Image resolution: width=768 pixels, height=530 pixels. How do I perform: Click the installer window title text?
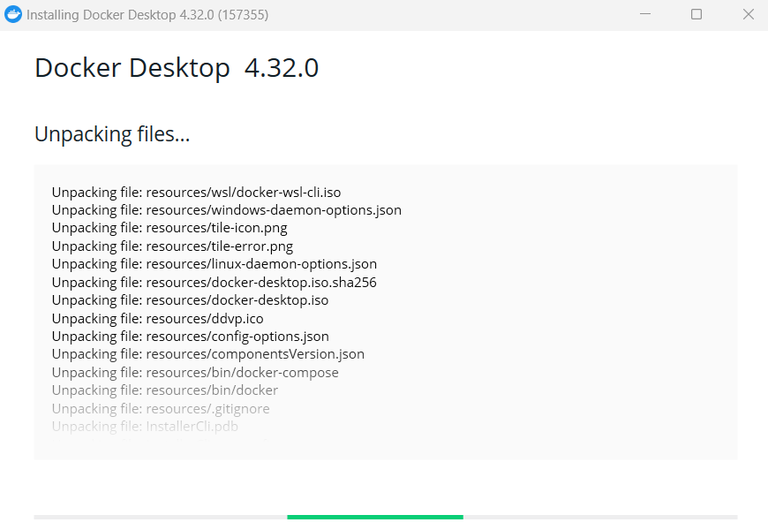coord(147,15)
